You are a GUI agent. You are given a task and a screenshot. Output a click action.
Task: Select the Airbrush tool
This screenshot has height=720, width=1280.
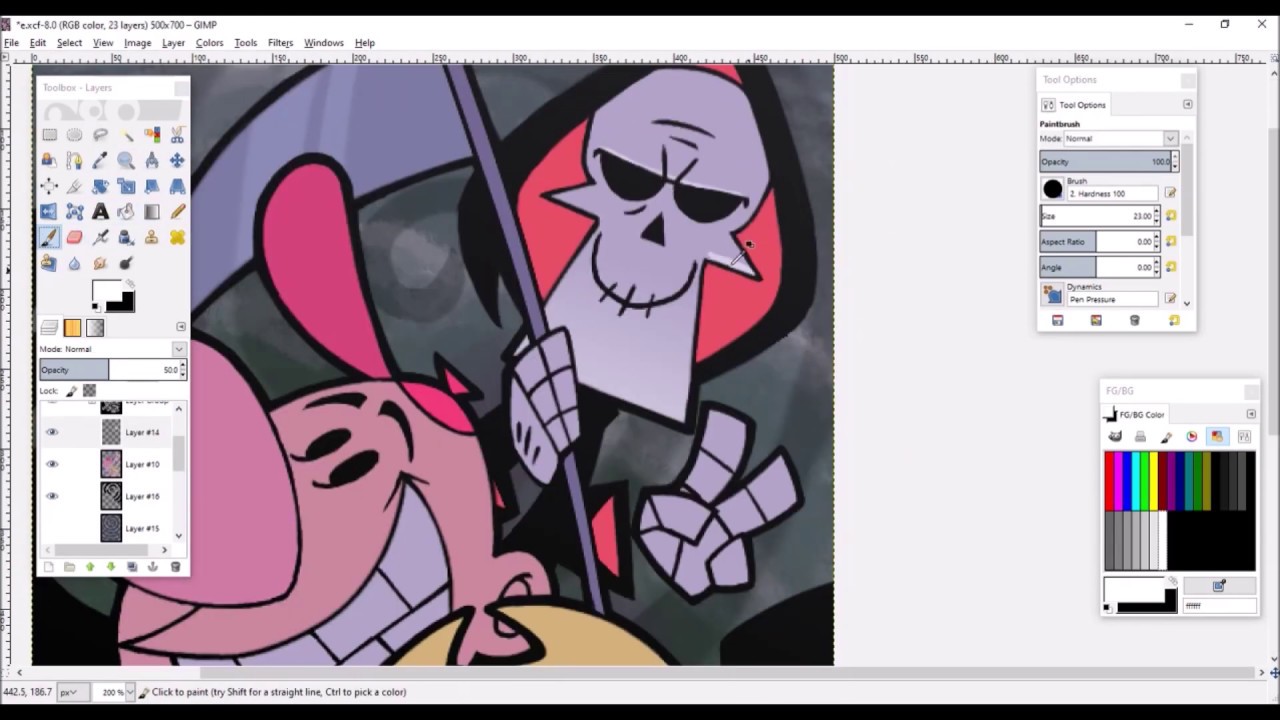click(x=101, y=237)
